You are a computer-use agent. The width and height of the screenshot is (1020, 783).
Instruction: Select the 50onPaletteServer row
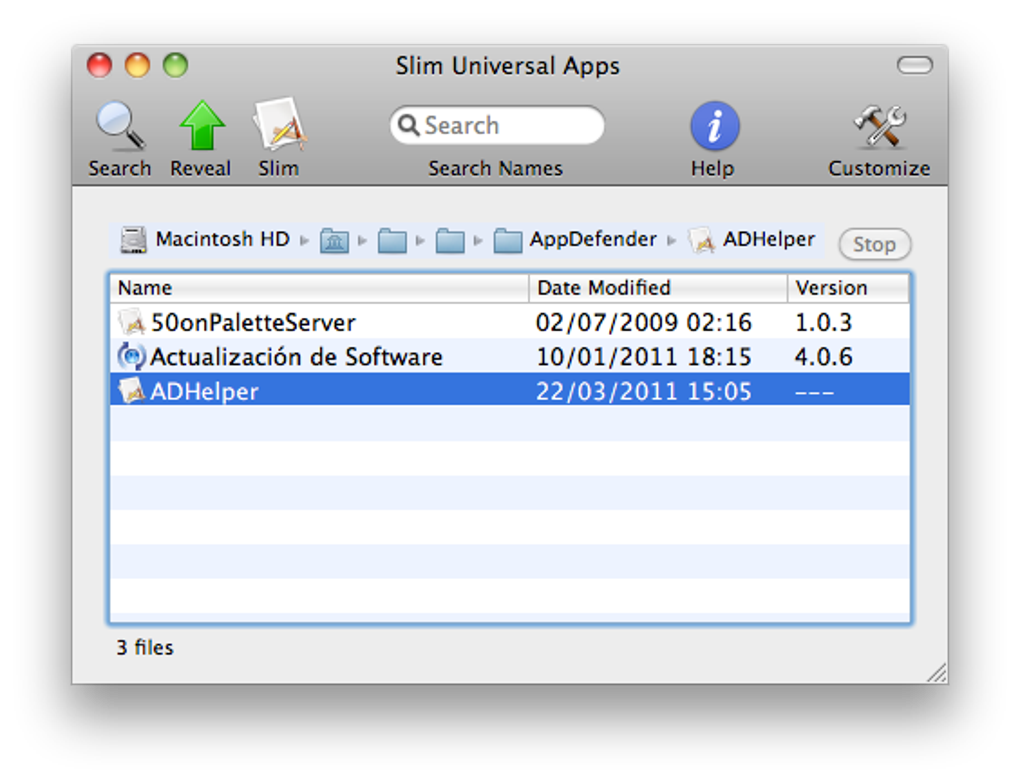point(510,322)
